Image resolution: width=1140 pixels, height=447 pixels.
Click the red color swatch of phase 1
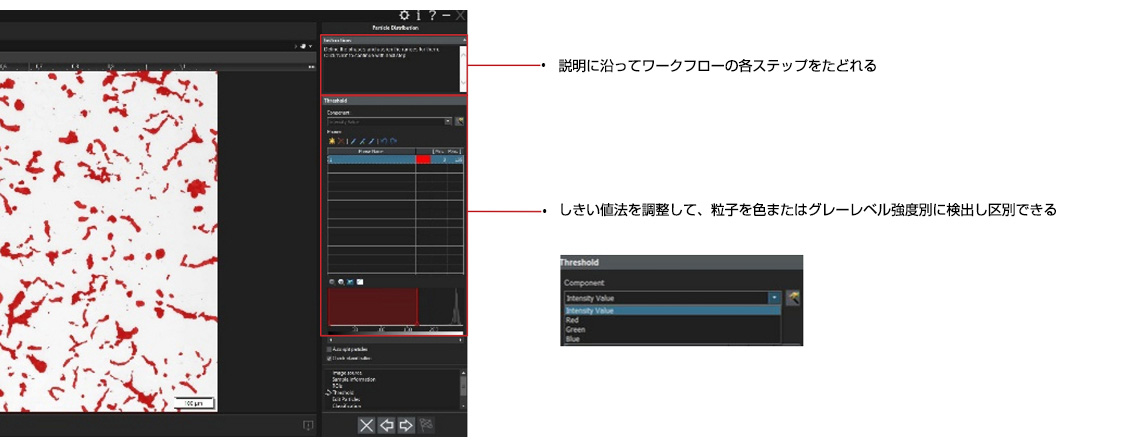pos(423,159)
